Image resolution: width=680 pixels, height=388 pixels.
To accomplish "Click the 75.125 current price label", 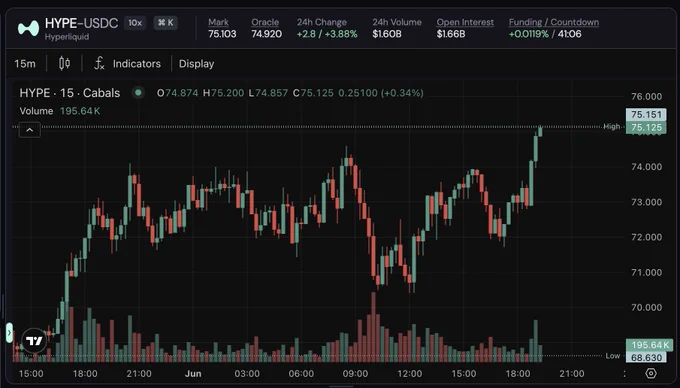I will 646,127.
